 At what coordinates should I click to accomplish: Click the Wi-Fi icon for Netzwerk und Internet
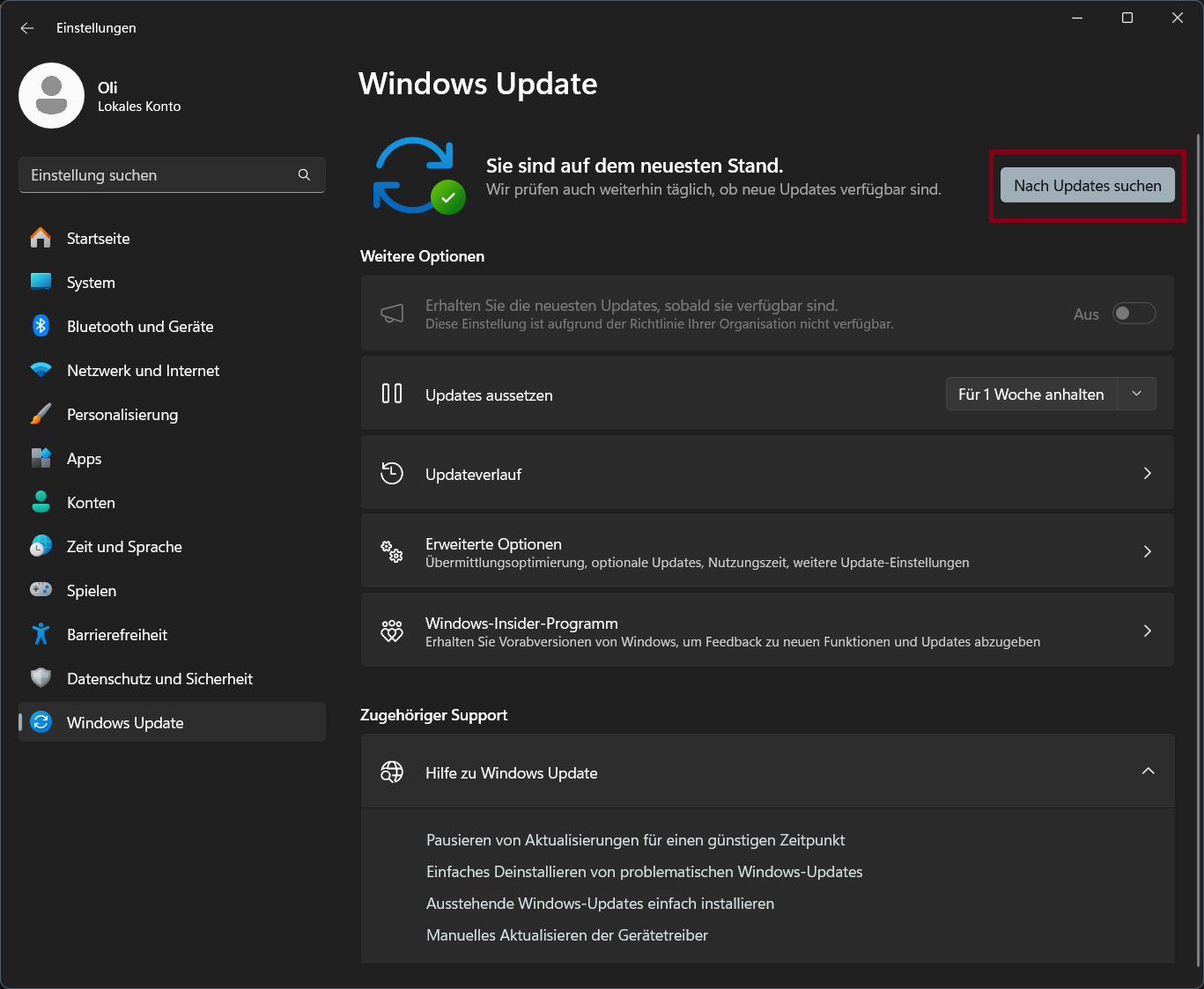[x=41, y=370]
